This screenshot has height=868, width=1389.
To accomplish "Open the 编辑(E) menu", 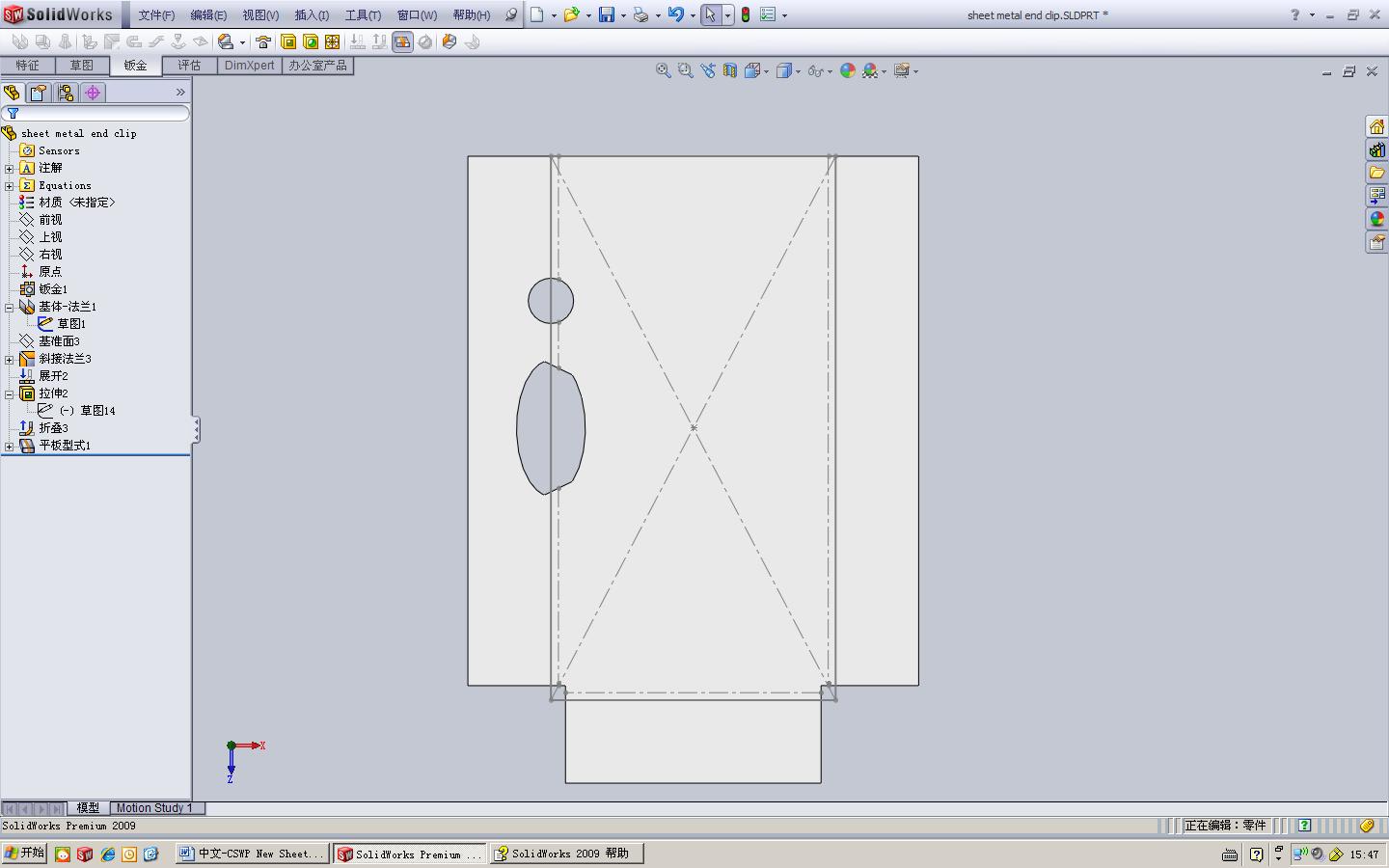I will 208,15.
